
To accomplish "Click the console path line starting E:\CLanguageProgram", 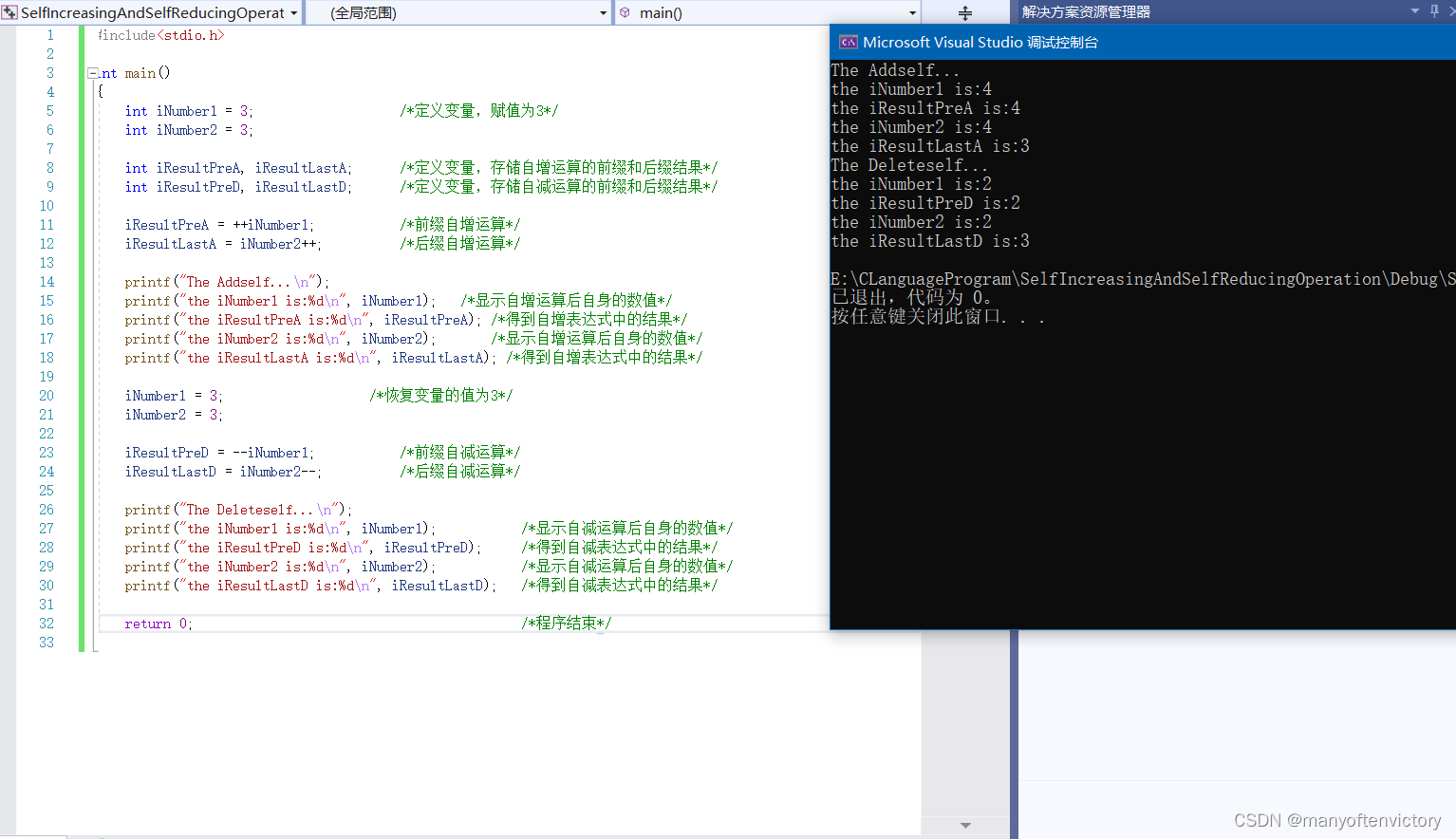I will pos(1143,279).
